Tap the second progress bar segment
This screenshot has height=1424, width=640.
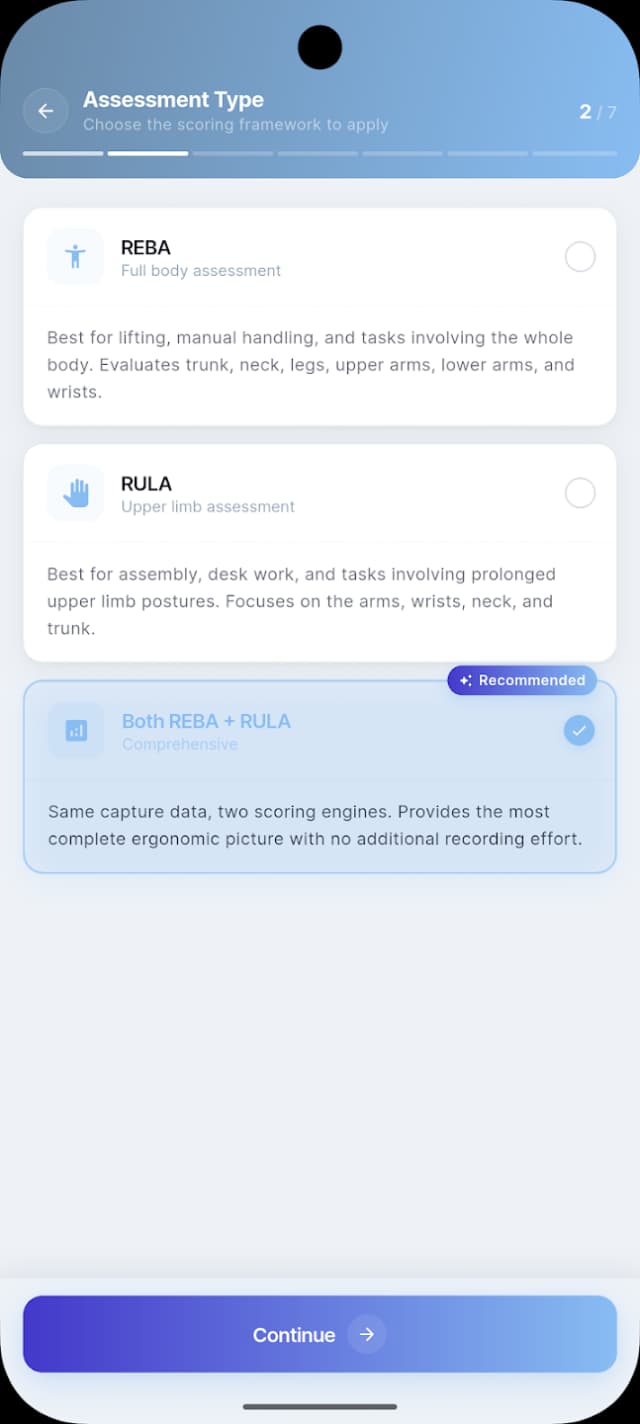coord(147,154)
